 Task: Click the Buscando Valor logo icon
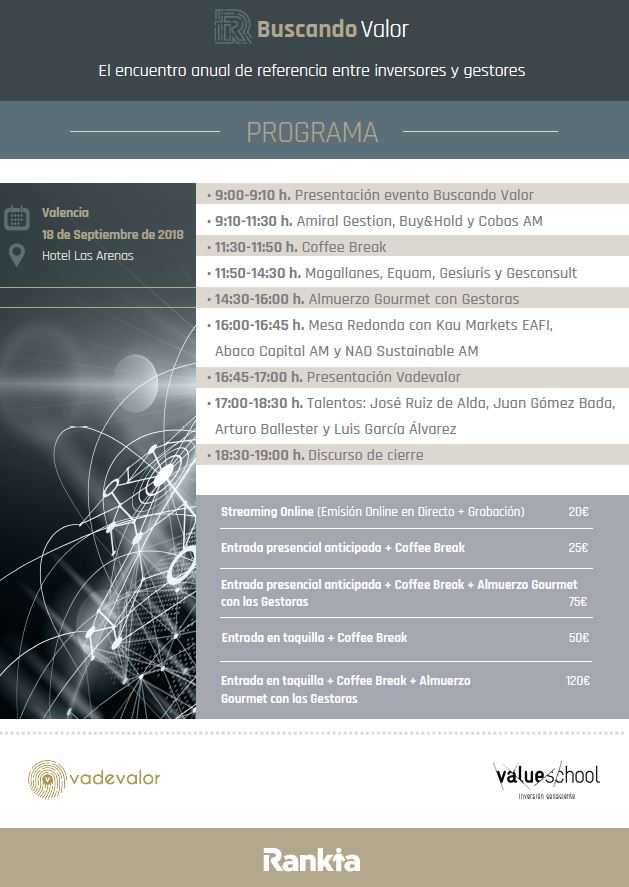pyautogui.click(x=233, y=27)
